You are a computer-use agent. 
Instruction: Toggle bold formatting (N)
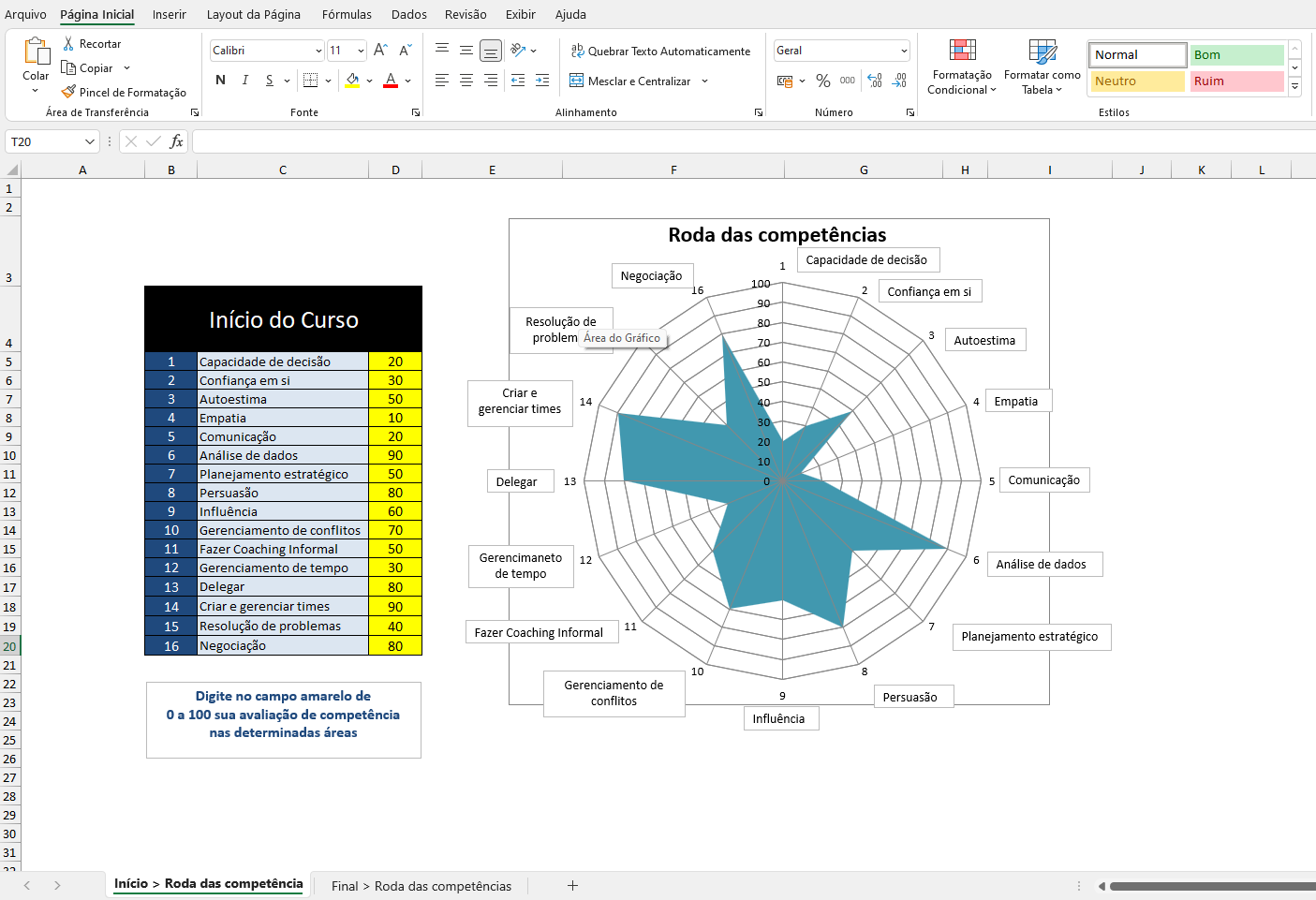[x=220, y=81]
